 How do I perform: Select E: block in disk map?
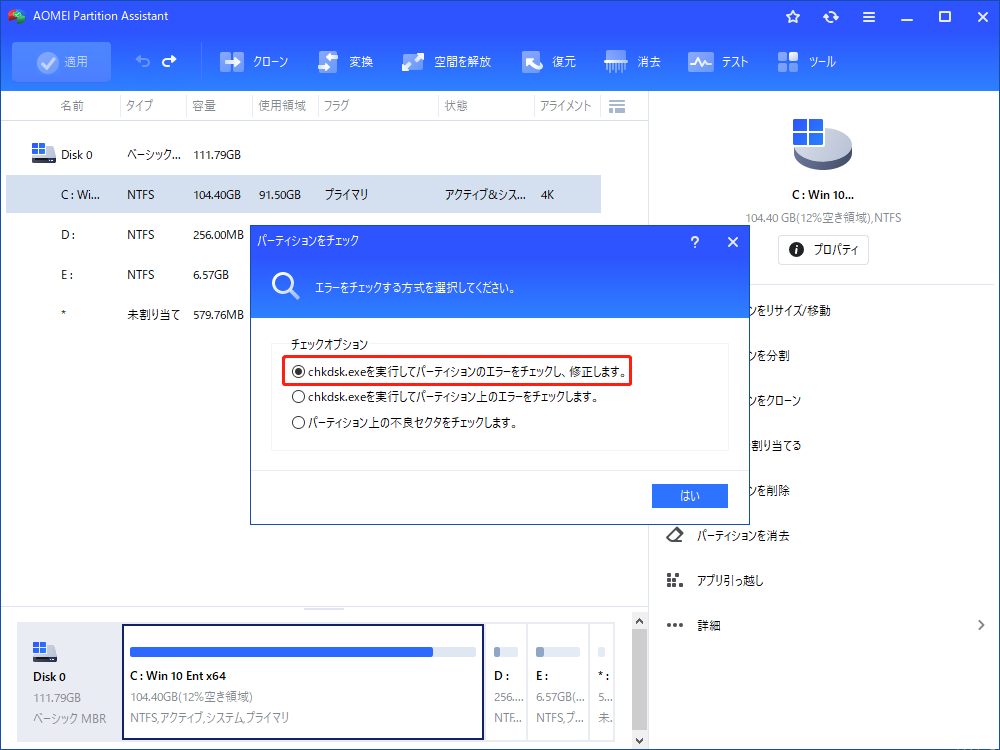(558, 682)
